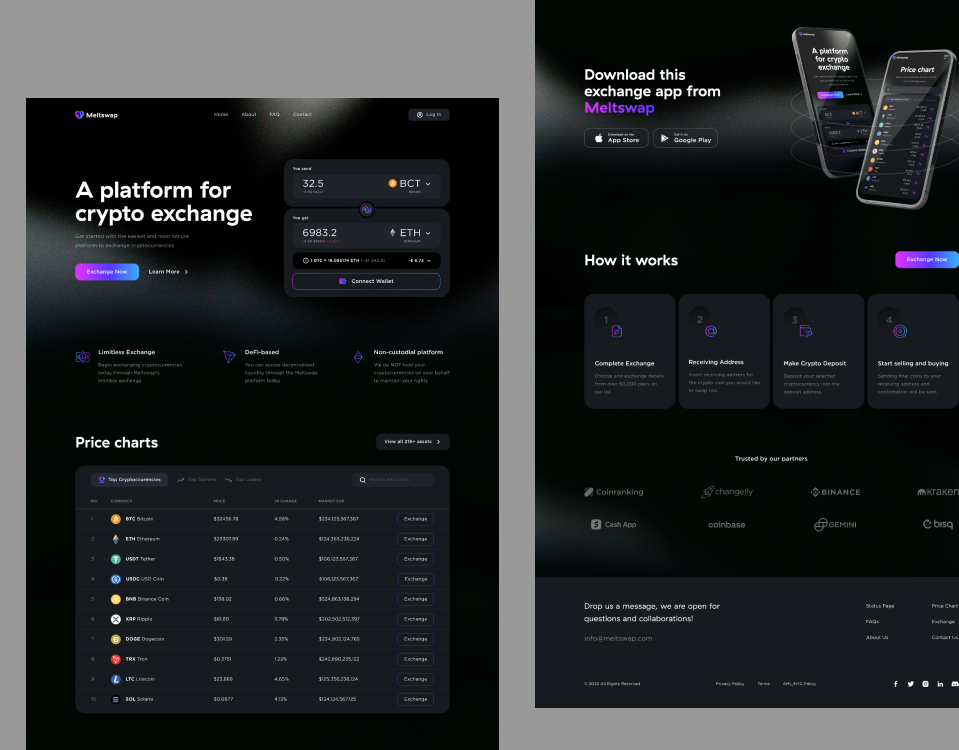Switch to the Top Gainers tab

(x=196, y=480)
